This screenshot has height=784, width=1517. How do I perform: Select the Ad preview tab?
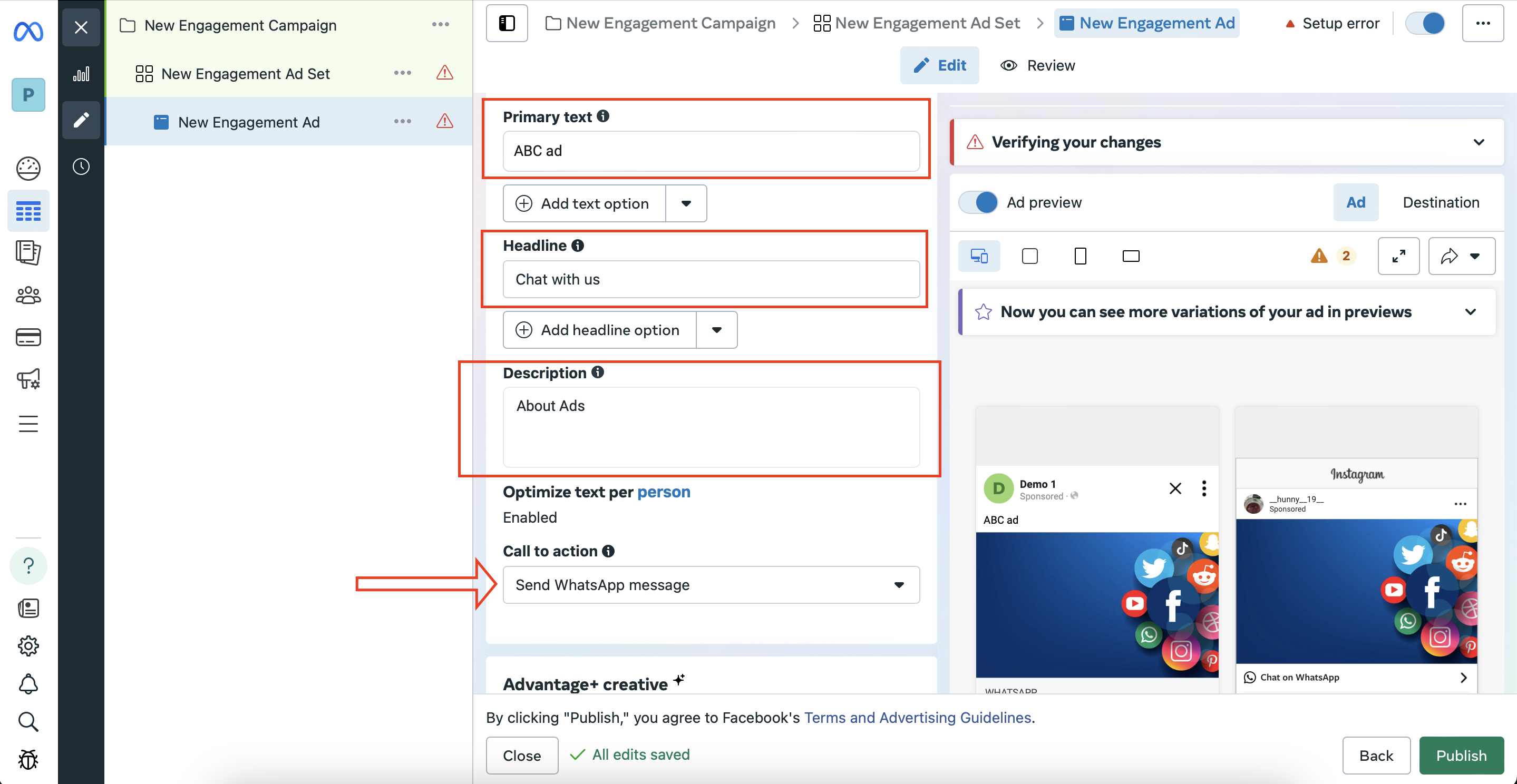(1356, 202)
